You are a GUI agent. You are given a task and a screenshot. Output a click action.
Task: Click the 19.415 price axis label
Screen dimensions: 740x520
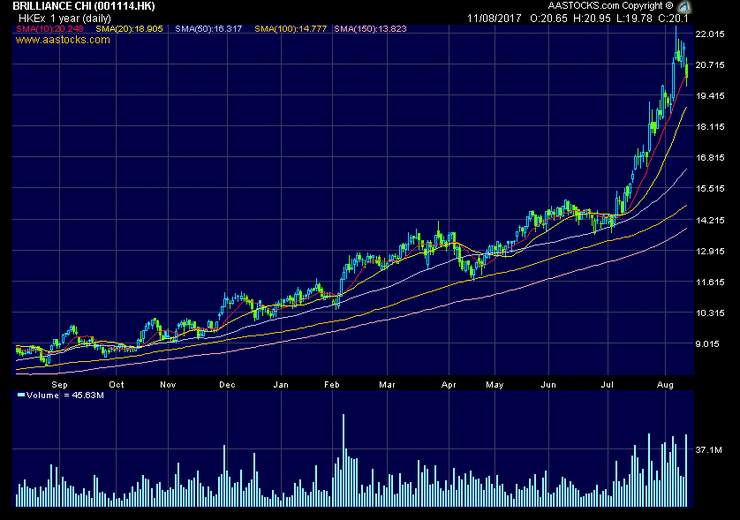click(710, 96)
